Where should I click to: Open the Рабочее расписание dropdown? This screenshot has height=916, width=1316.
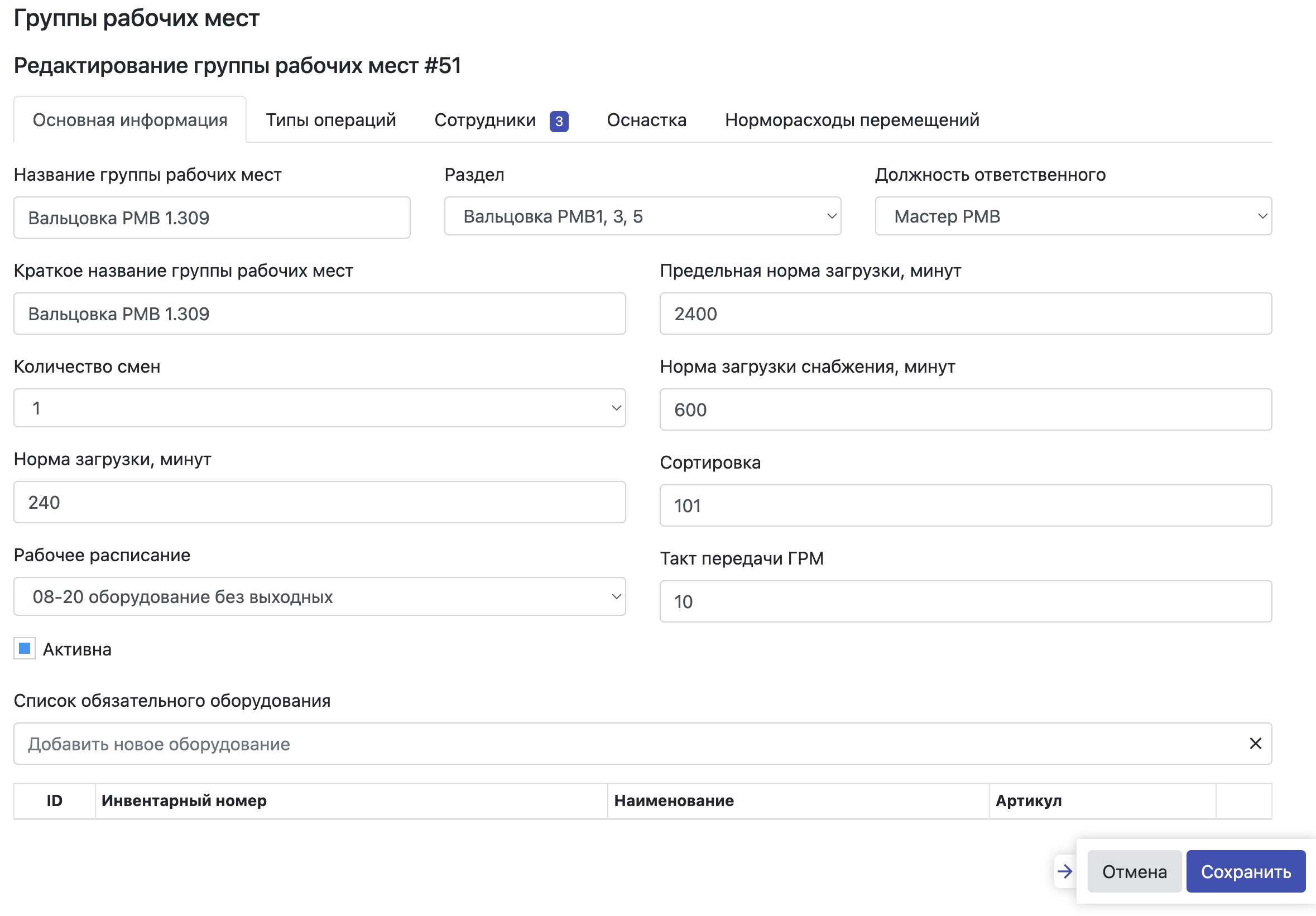coord(319,597)
